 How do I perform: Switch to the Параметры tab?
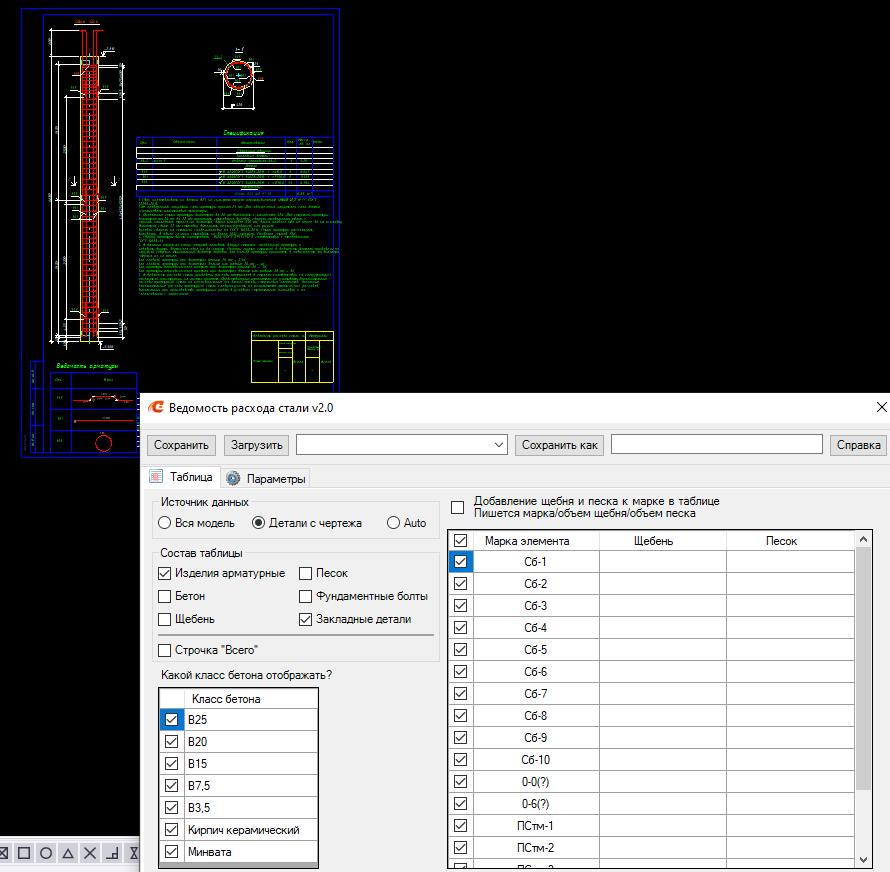tap(275, 479)
